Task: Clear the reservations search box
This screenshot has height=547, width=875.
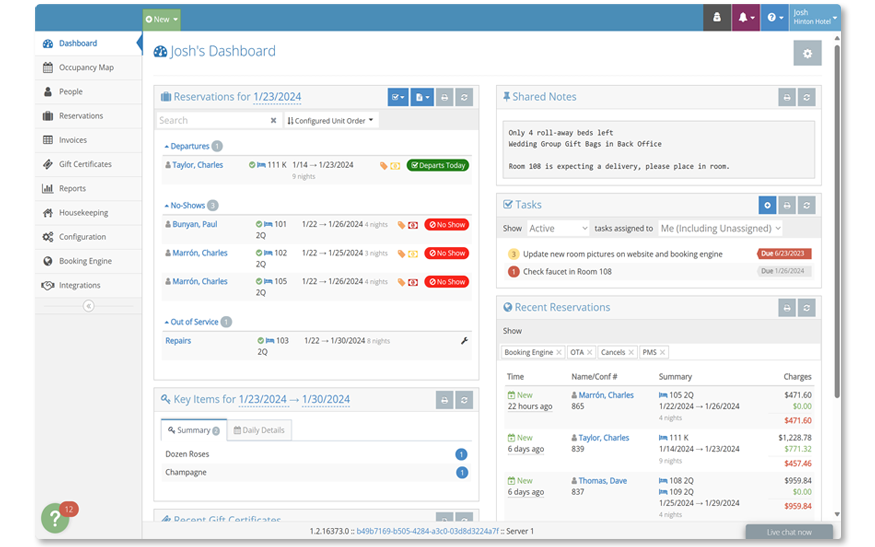Action: [x=273, y=121]
